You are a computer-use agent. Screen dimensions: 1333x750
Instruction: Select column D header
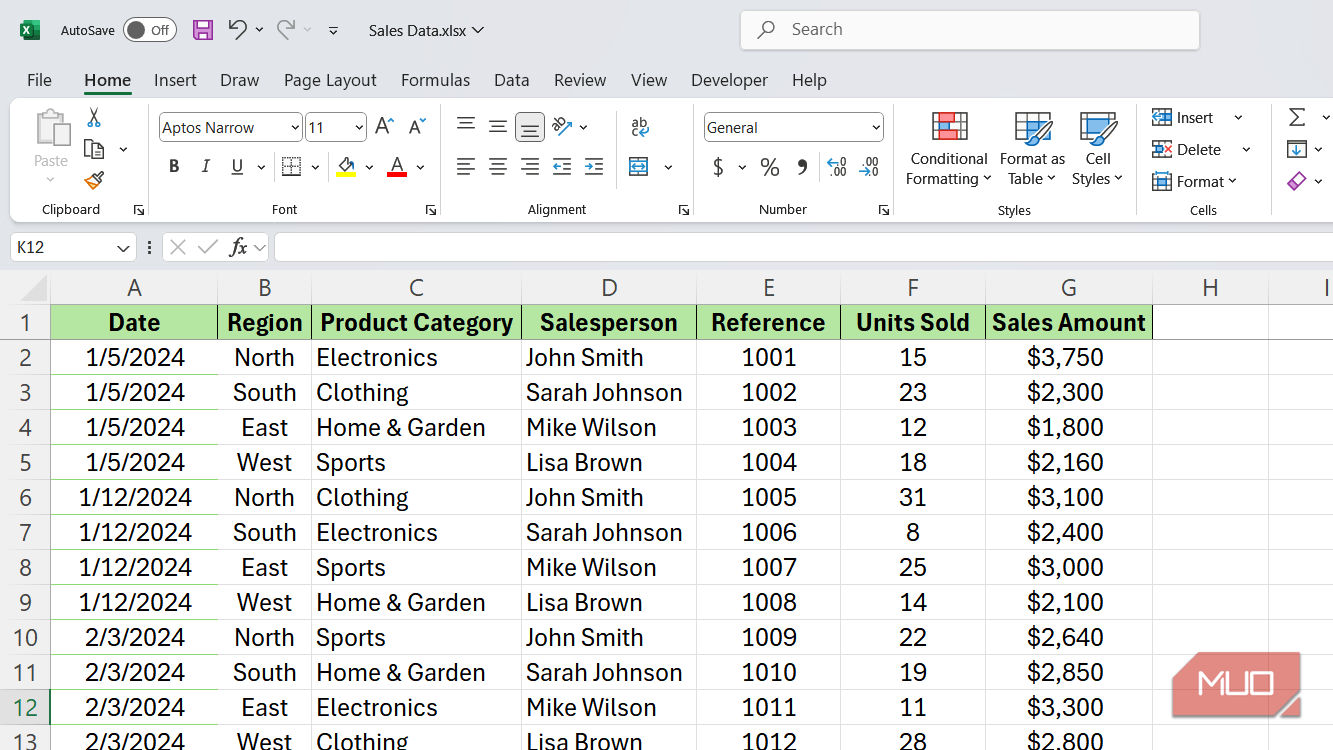coord(609,288)
